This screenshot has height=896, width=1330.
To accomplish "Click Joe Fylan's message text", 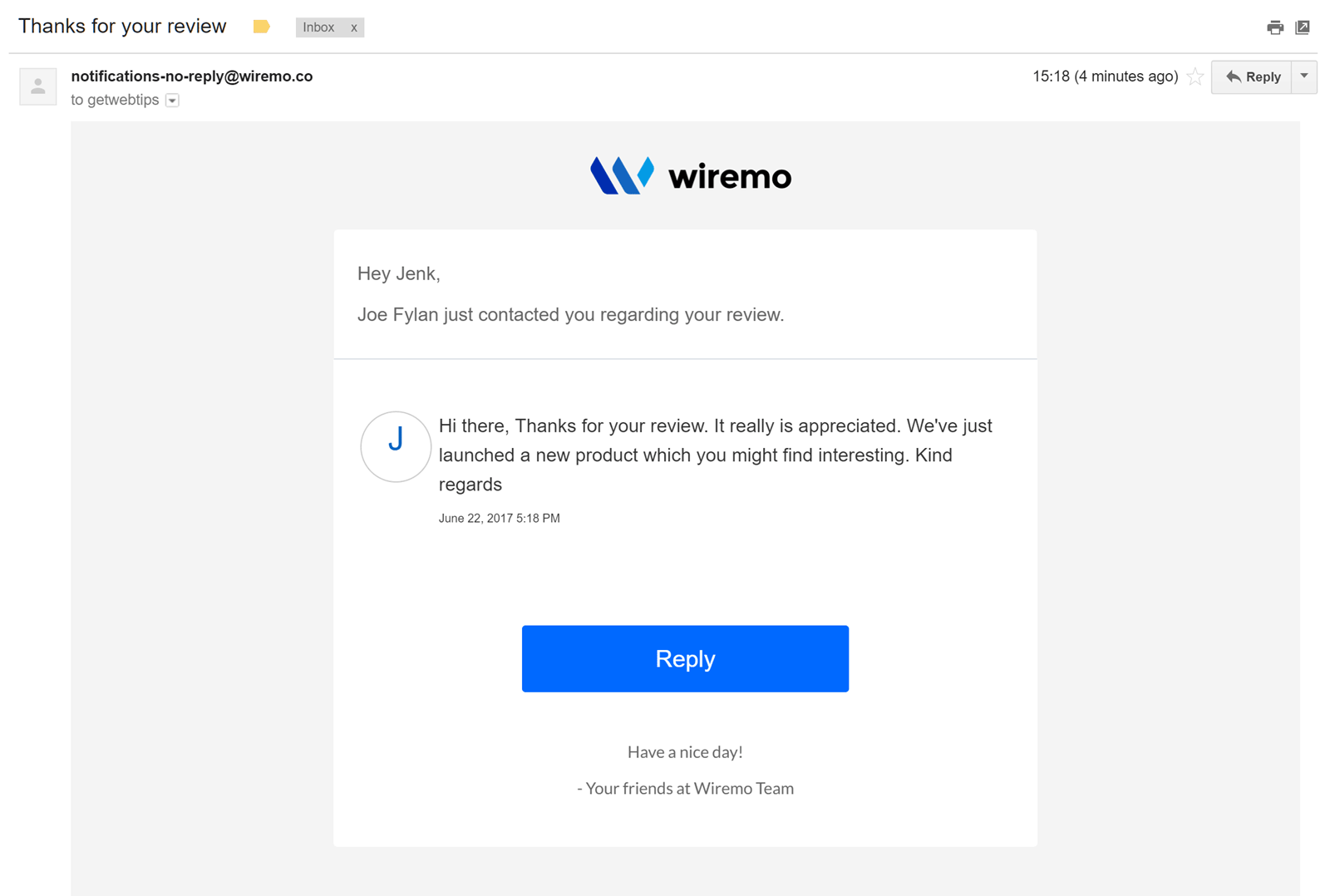I will click(x=715, y=455).
